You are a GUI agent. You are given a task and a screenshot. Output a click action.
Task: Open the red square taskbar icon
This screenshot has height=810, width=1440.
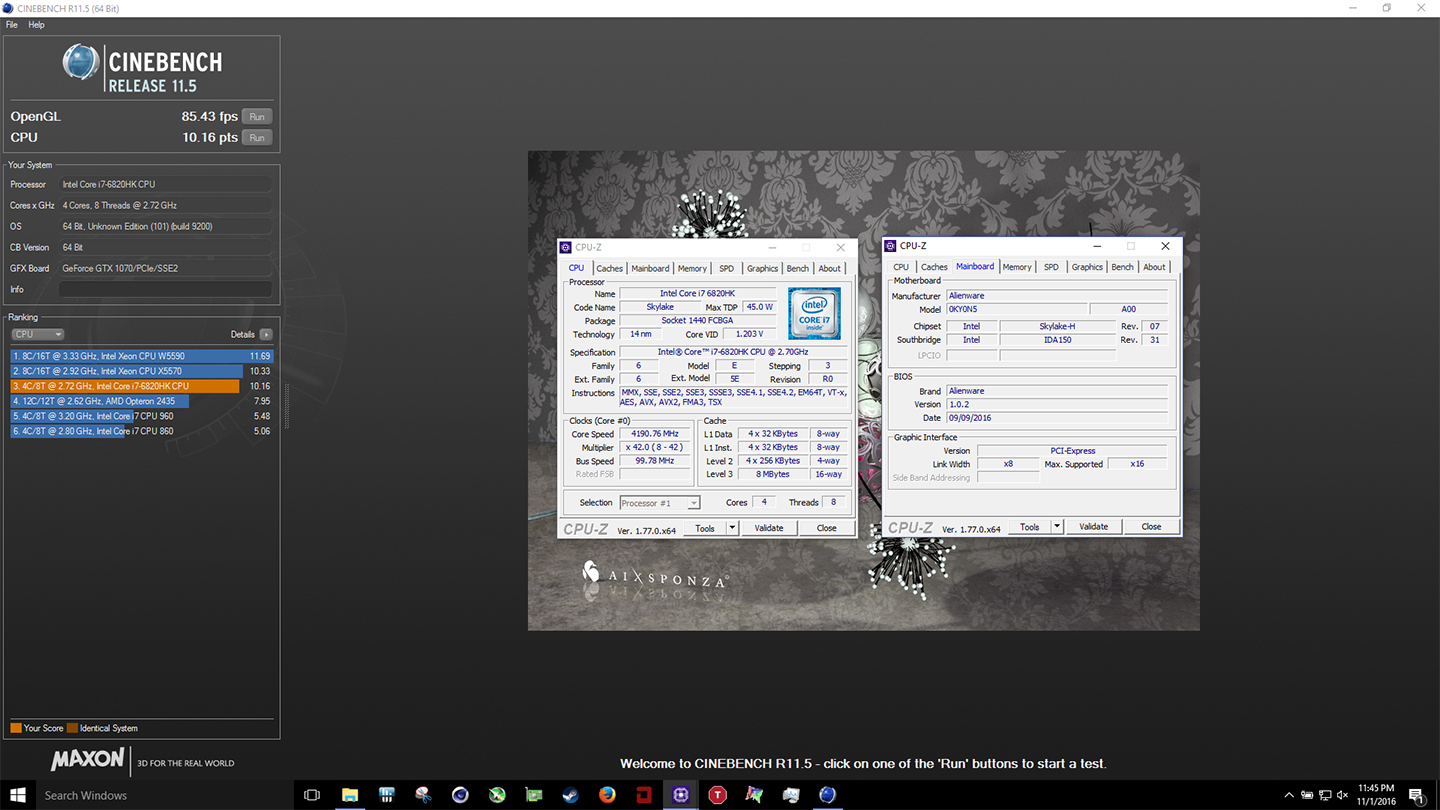(644, 795)
